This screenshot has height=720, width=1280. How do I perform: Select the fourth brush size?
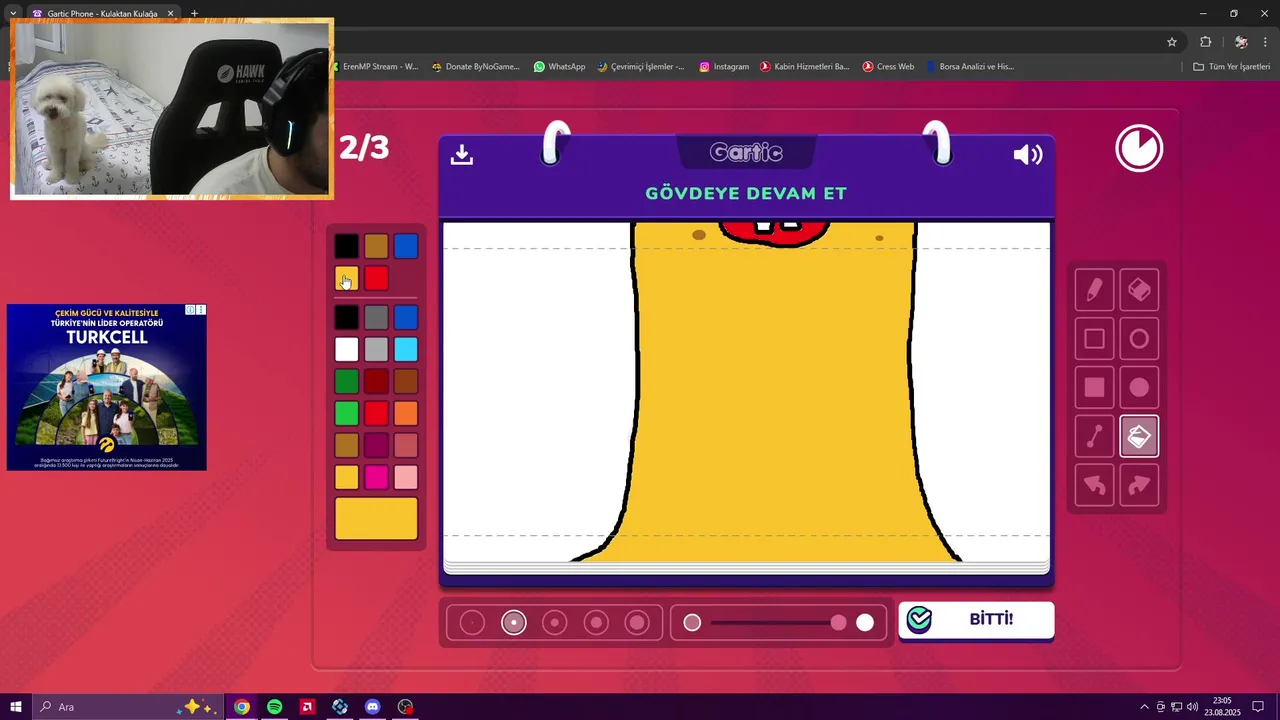pos(596,623)
